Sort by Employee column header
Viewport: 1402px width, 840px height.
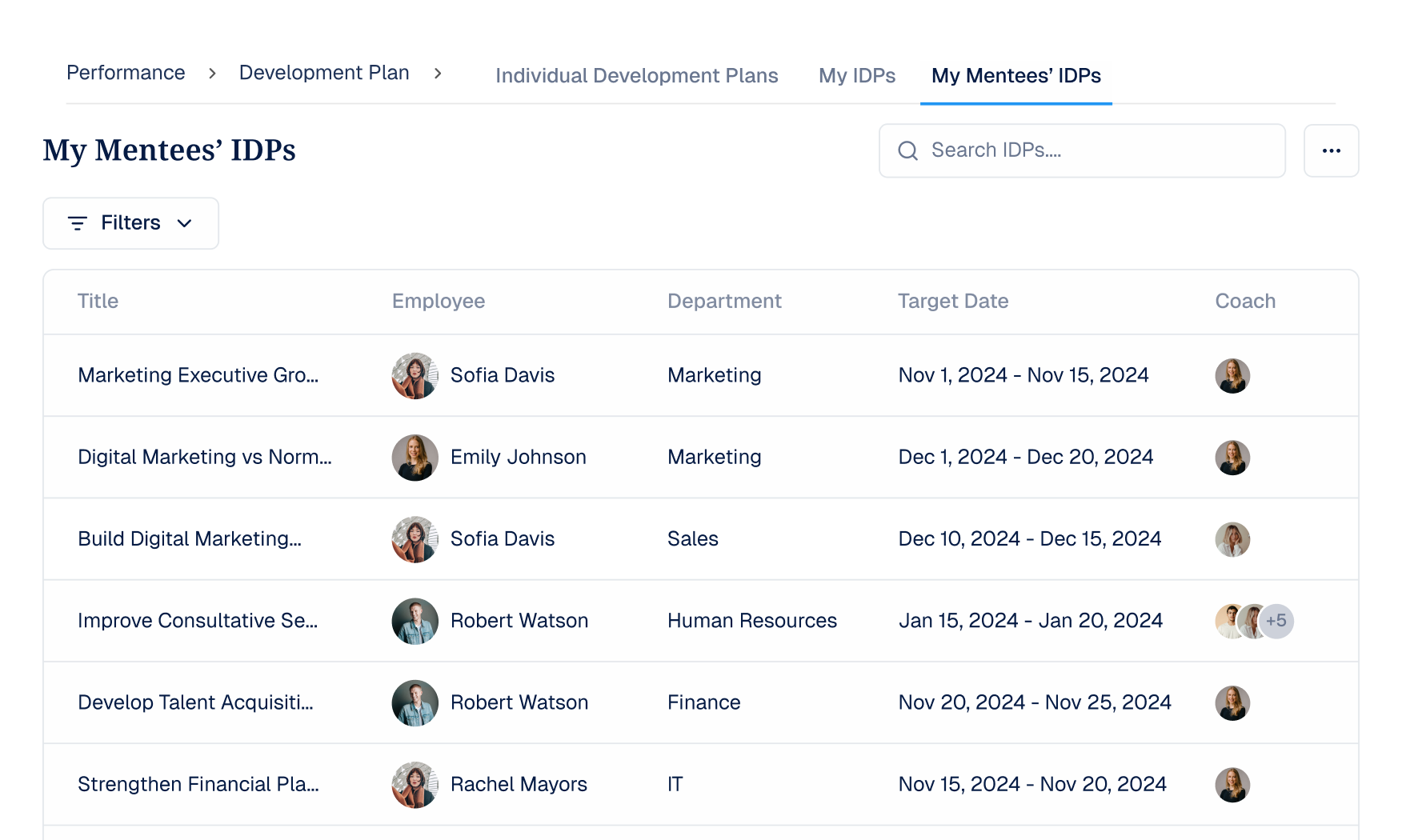(439, 301)
